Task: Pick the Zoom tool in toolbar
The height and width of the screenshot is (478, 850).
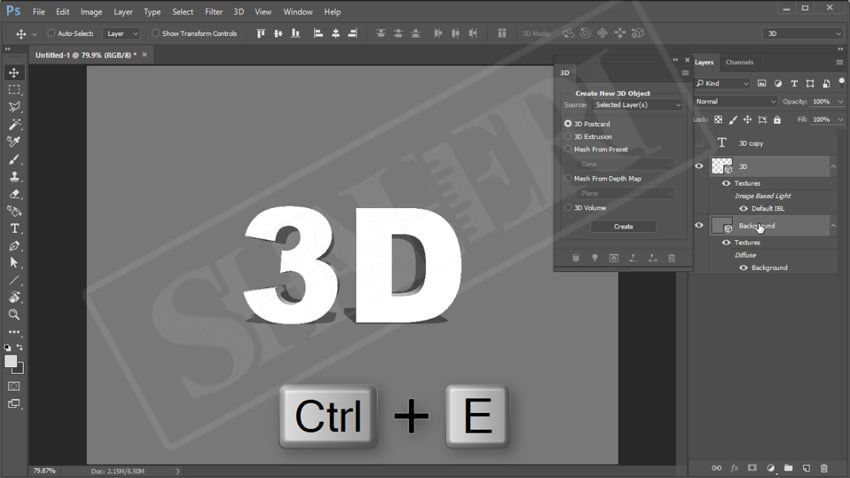Action: pos(14,314)
